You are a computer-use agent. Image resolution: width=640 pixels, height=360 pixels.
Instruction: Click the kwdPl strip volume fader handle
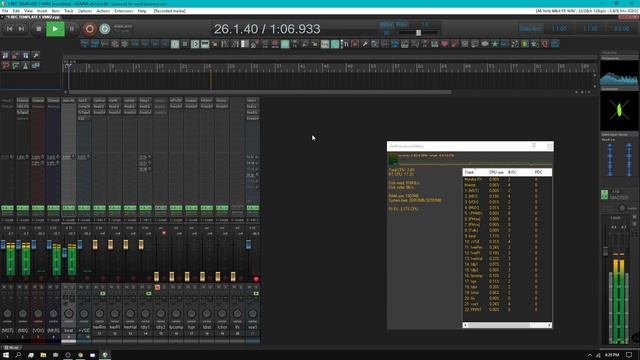110,244
